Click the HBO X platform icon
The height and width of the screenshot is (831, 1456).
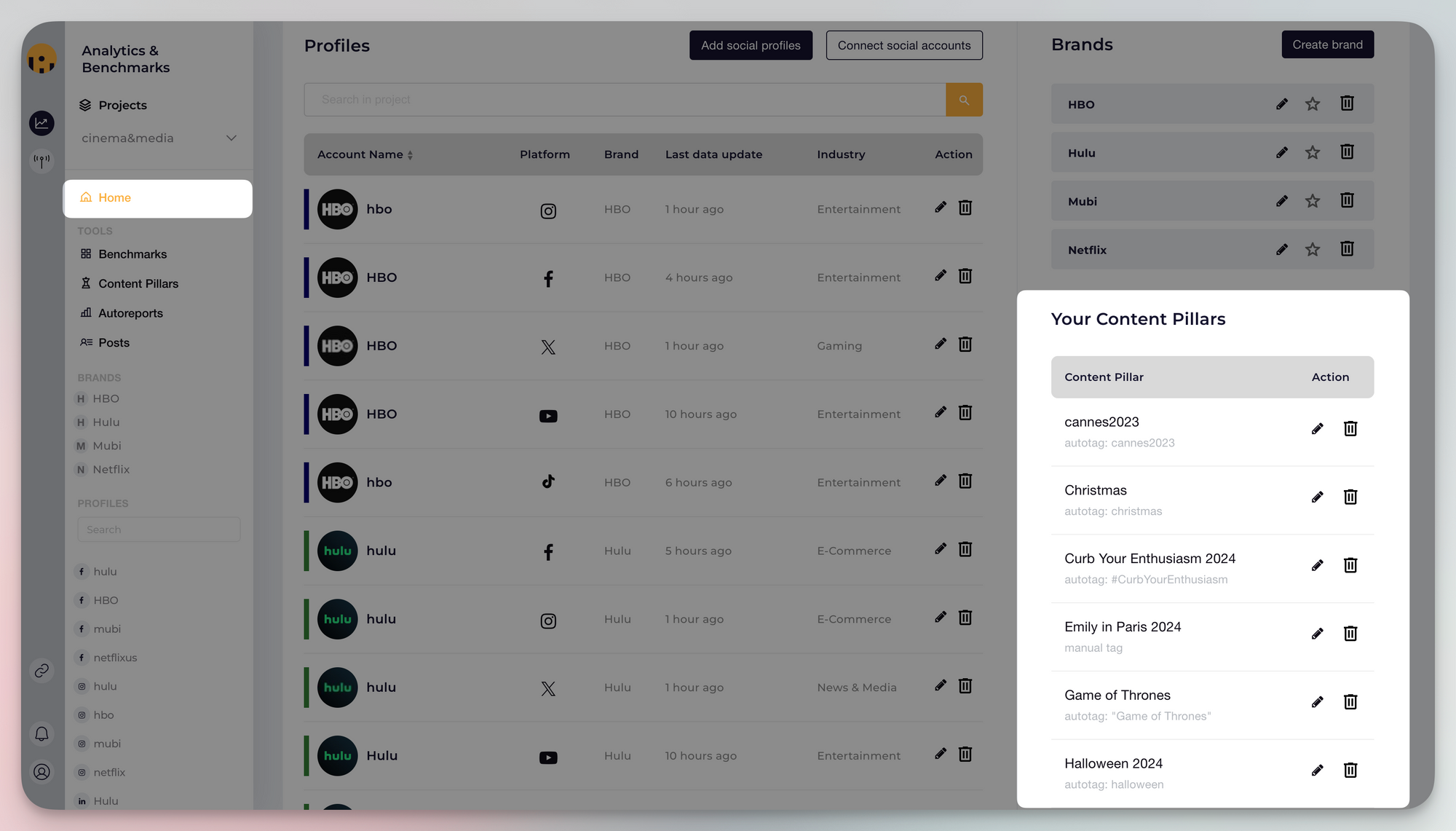point(548,347)
